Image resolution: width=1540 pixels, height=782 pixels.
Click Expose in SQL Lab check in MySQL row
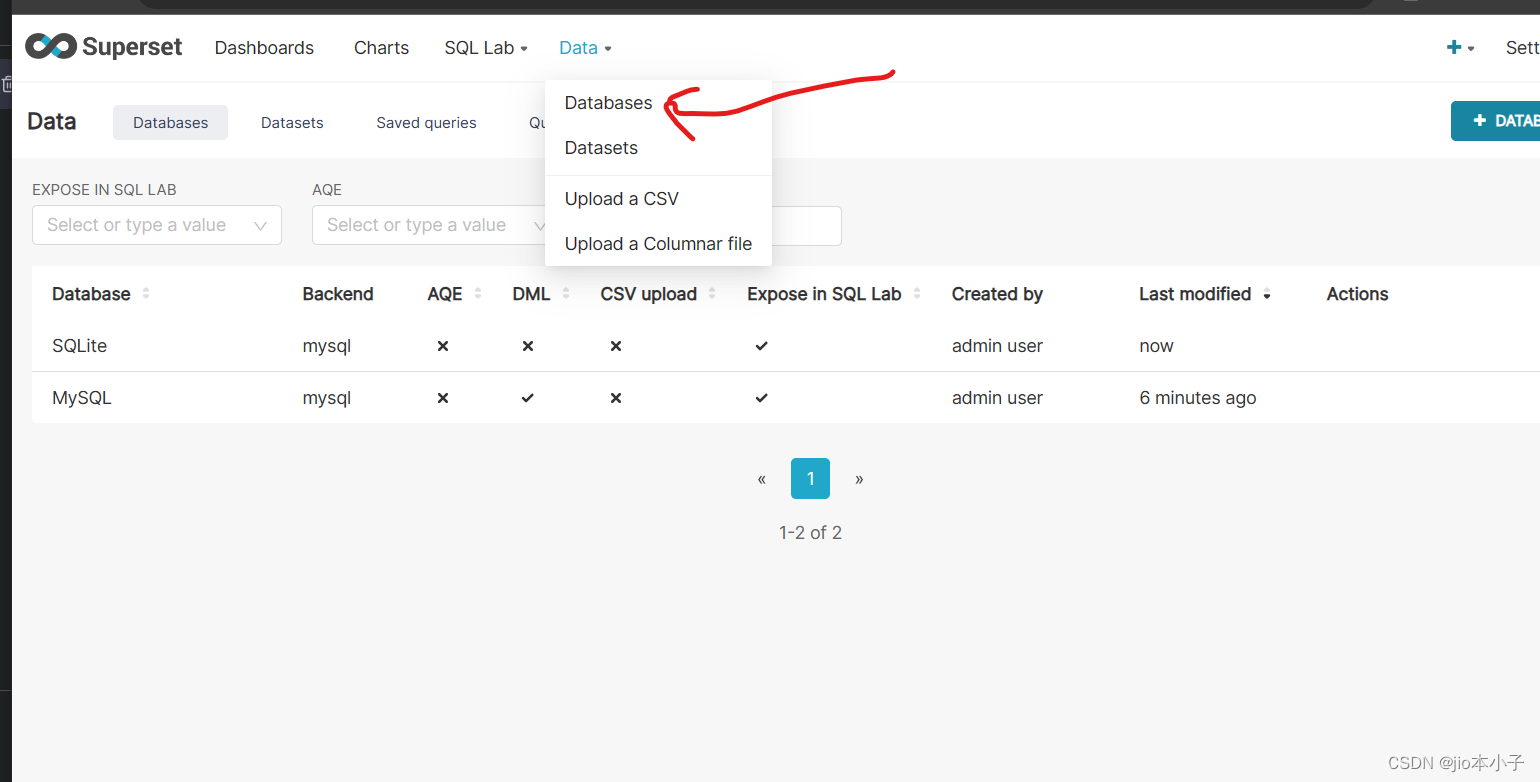[x=762, y=398]
